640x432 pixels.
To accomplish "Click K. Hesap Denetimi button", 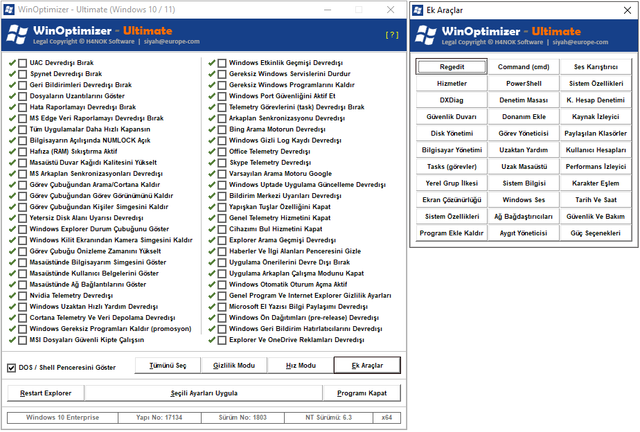I will [596, 100].
